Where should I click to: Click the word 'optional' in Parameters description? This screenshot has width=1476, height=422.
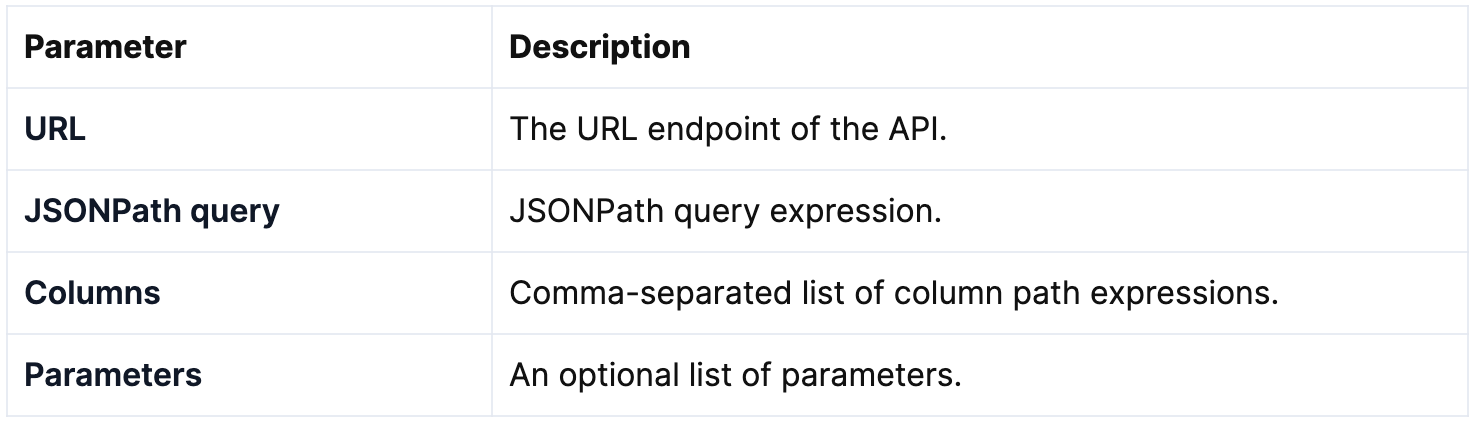[x=611, y=376]
